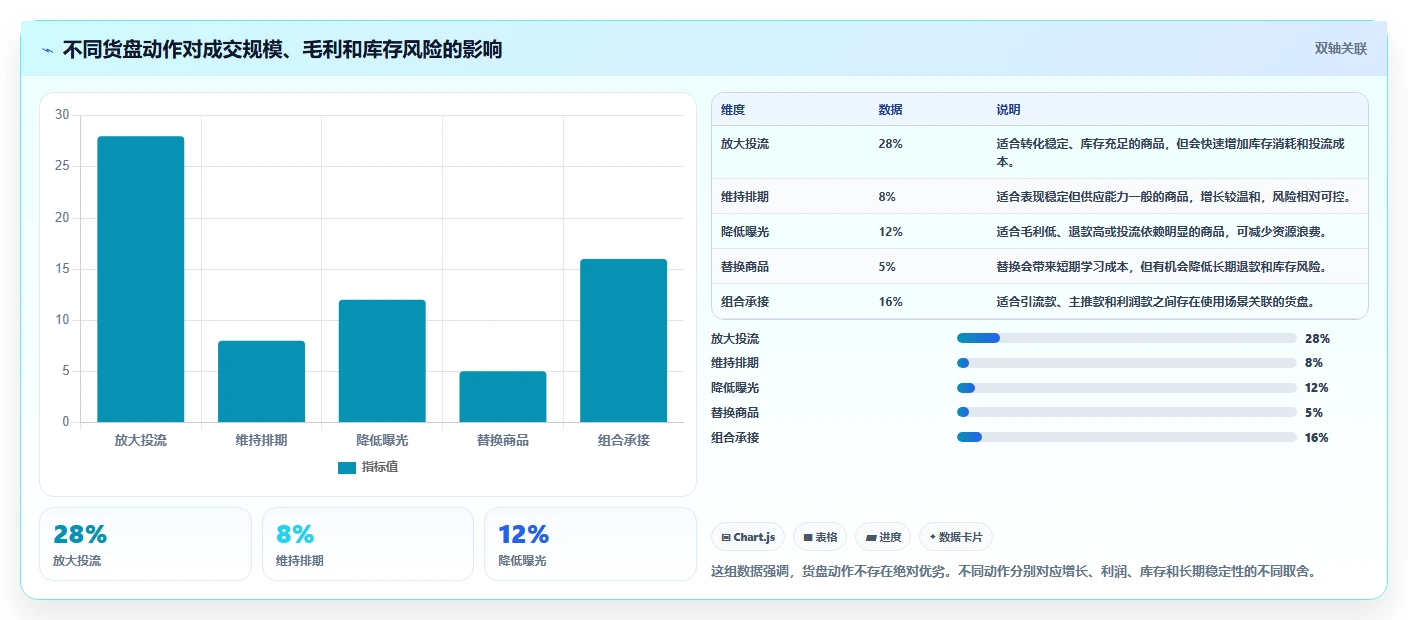Screen dimensions: 1408x620
Task: Toggle the 指标值 legend item
Action: [x=368, y=467]
